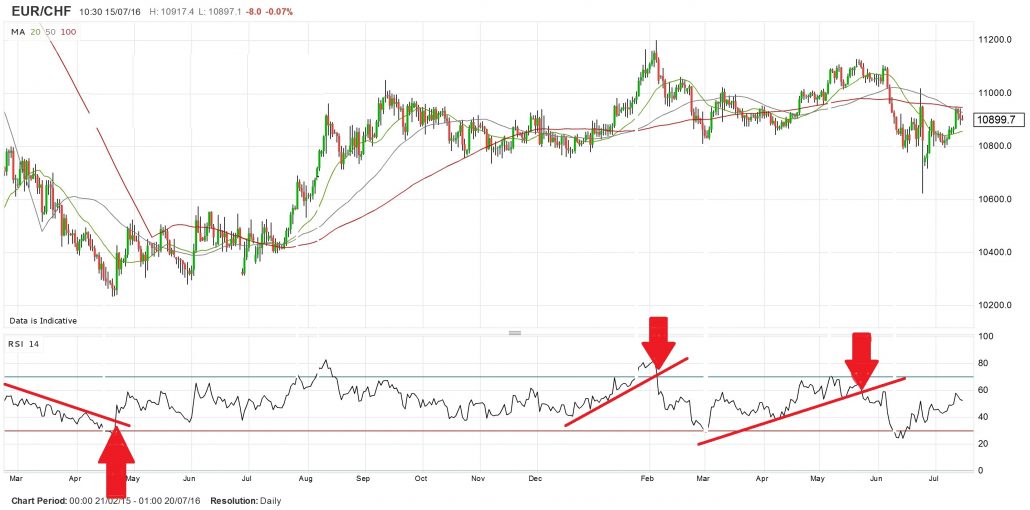Click the Chart Period label
Viewport: 1030px width, 510px height.
pyautogui.click(x=39, y=501)
